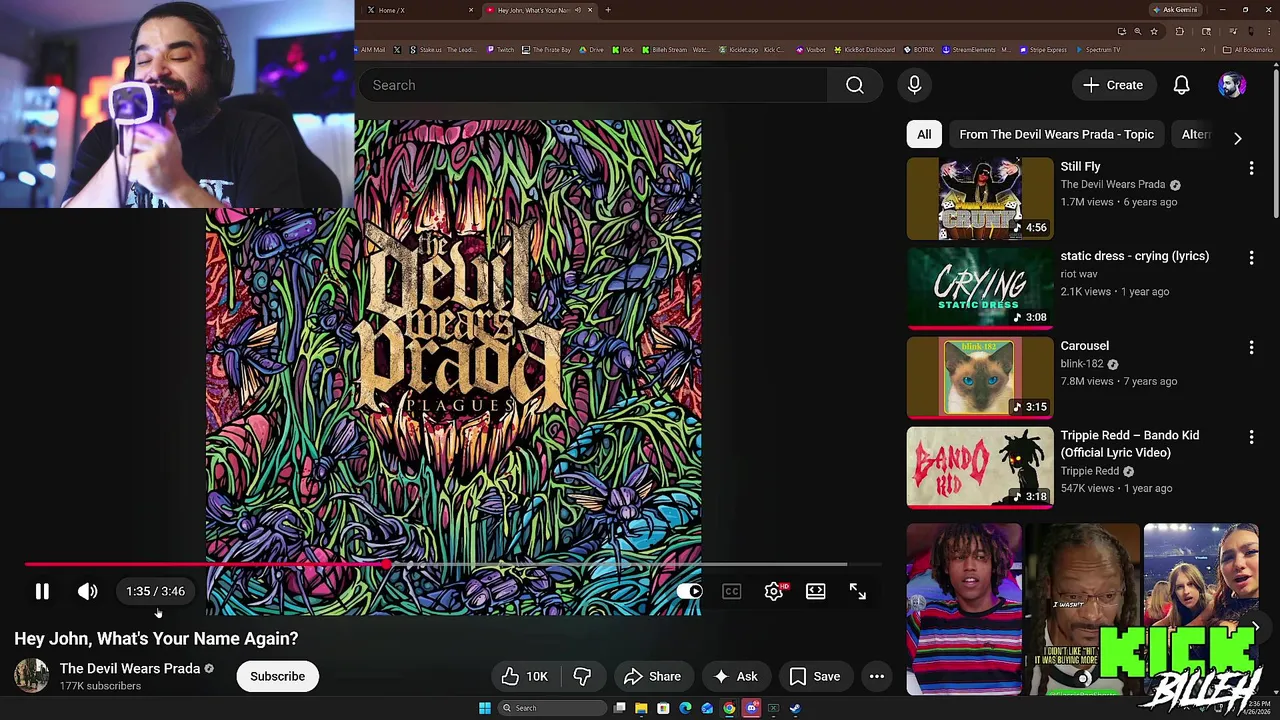1280x720 pixels.
Task: Open more options for static dress crying
Action: coord(1251,258)
